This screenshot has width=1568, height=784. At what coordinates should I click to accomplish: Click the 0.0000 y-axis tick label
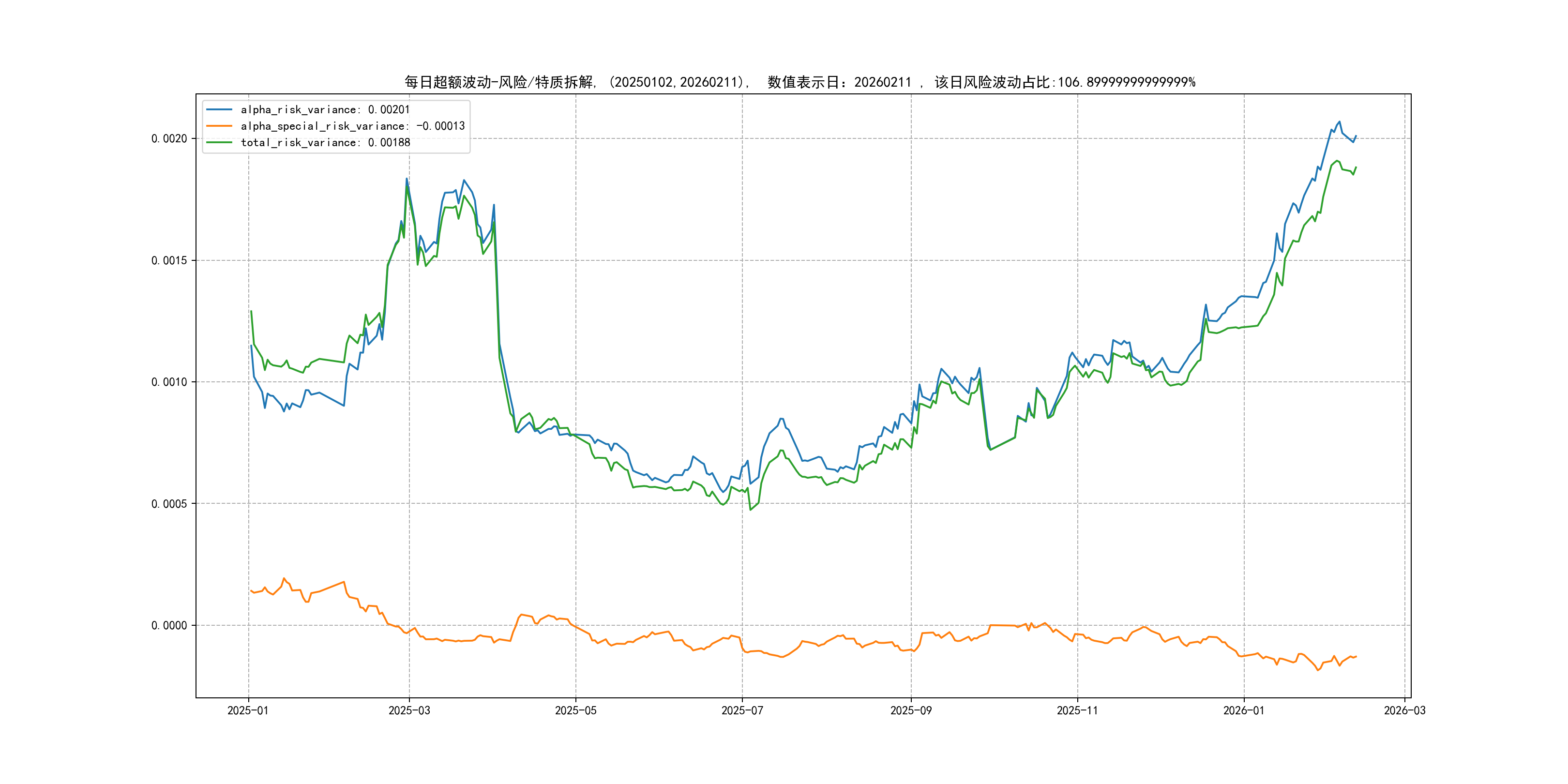(x=169, y=626)
